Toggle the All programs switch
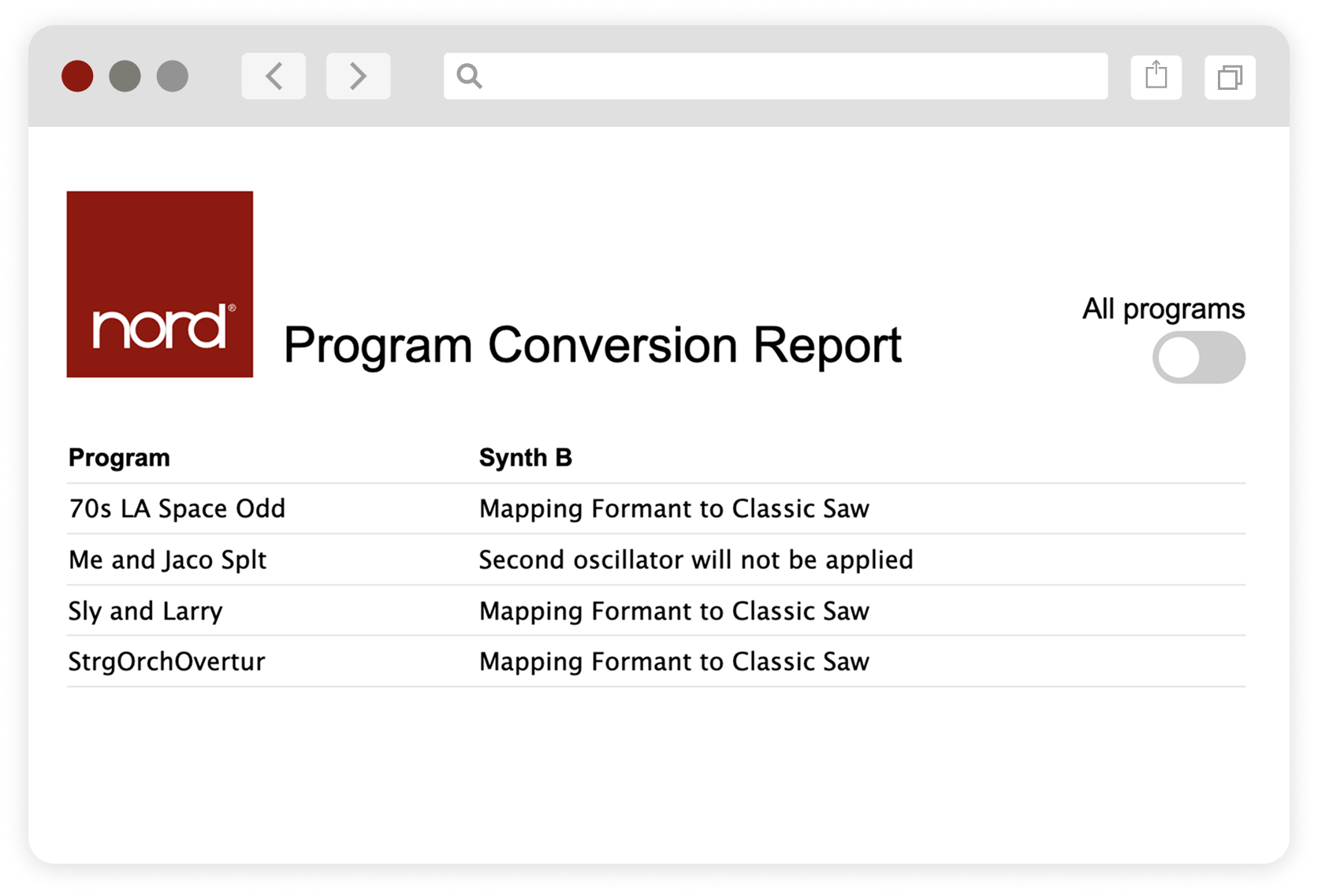Image resolution: width=1318 pixels, height=896 pixels. pyautogui.click(x=1199, y=358)
